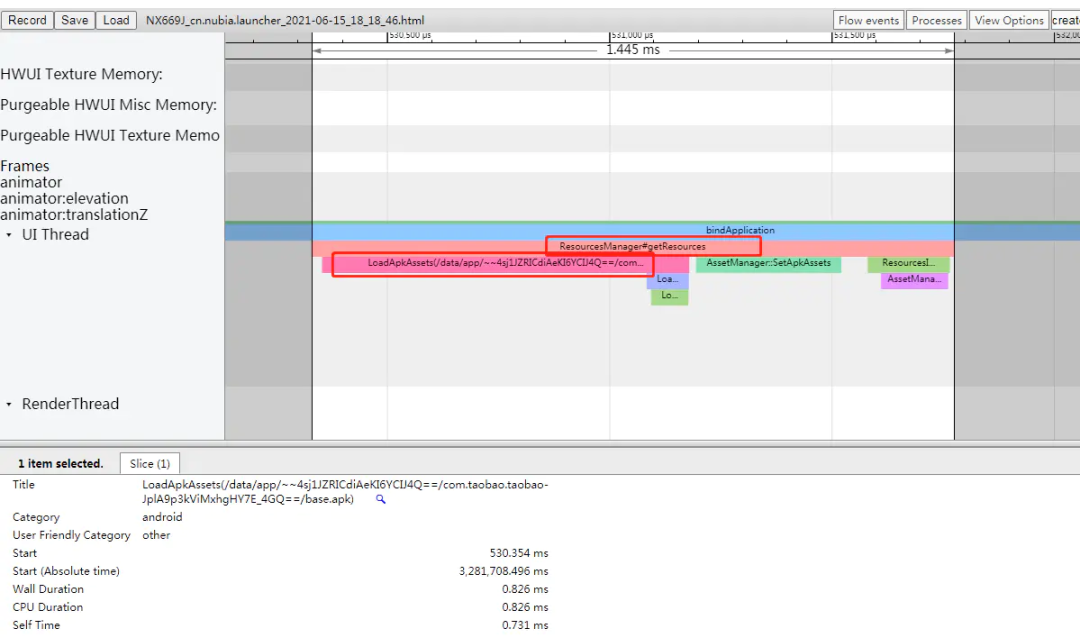Click the magnifier icon beside the slice title
Image resolution: width=1080 pixels, height=638 pixels.
[380, 500]
